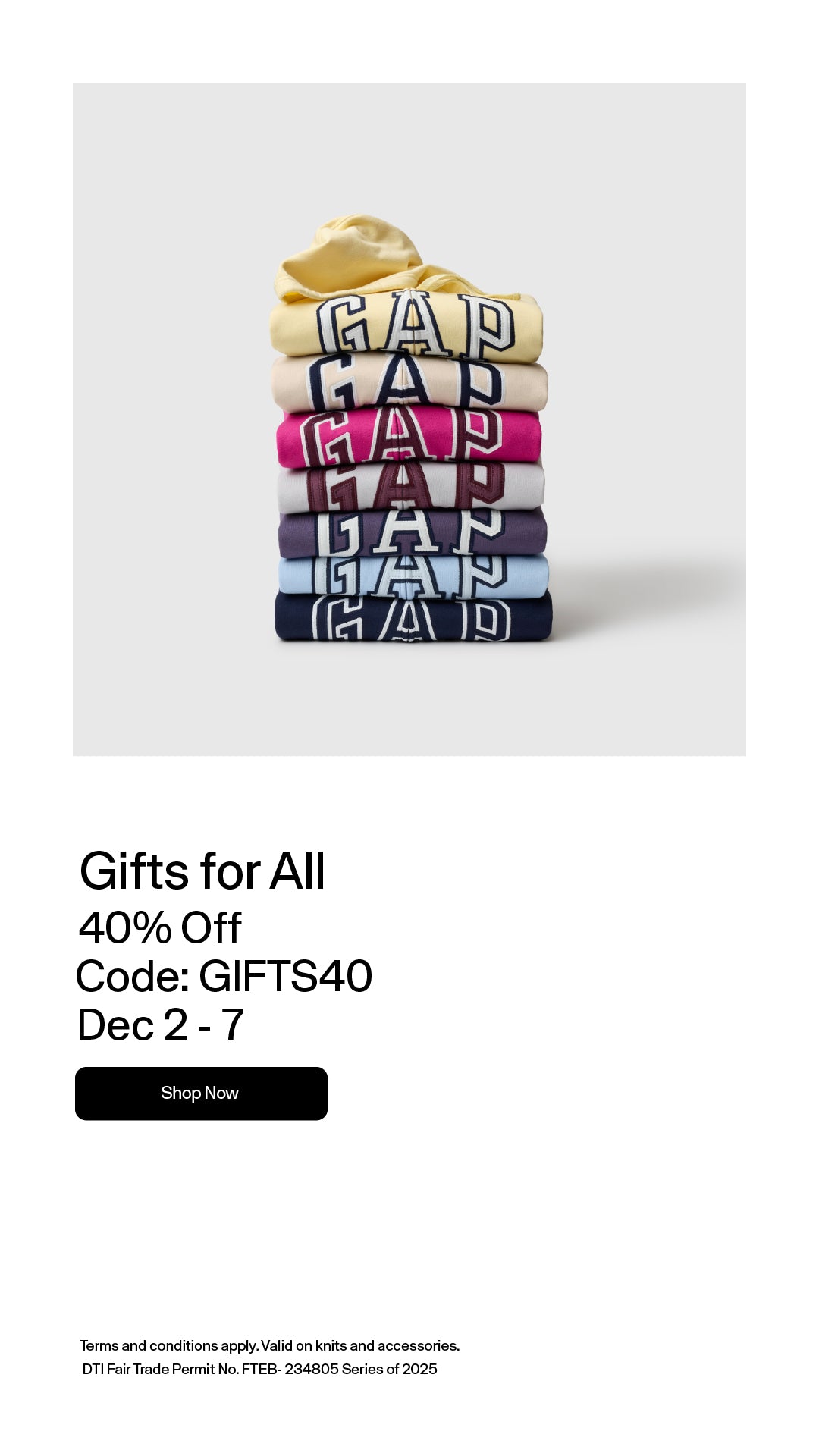Click the "Dec 2 - 7" date range

(x=161, y=1025)
